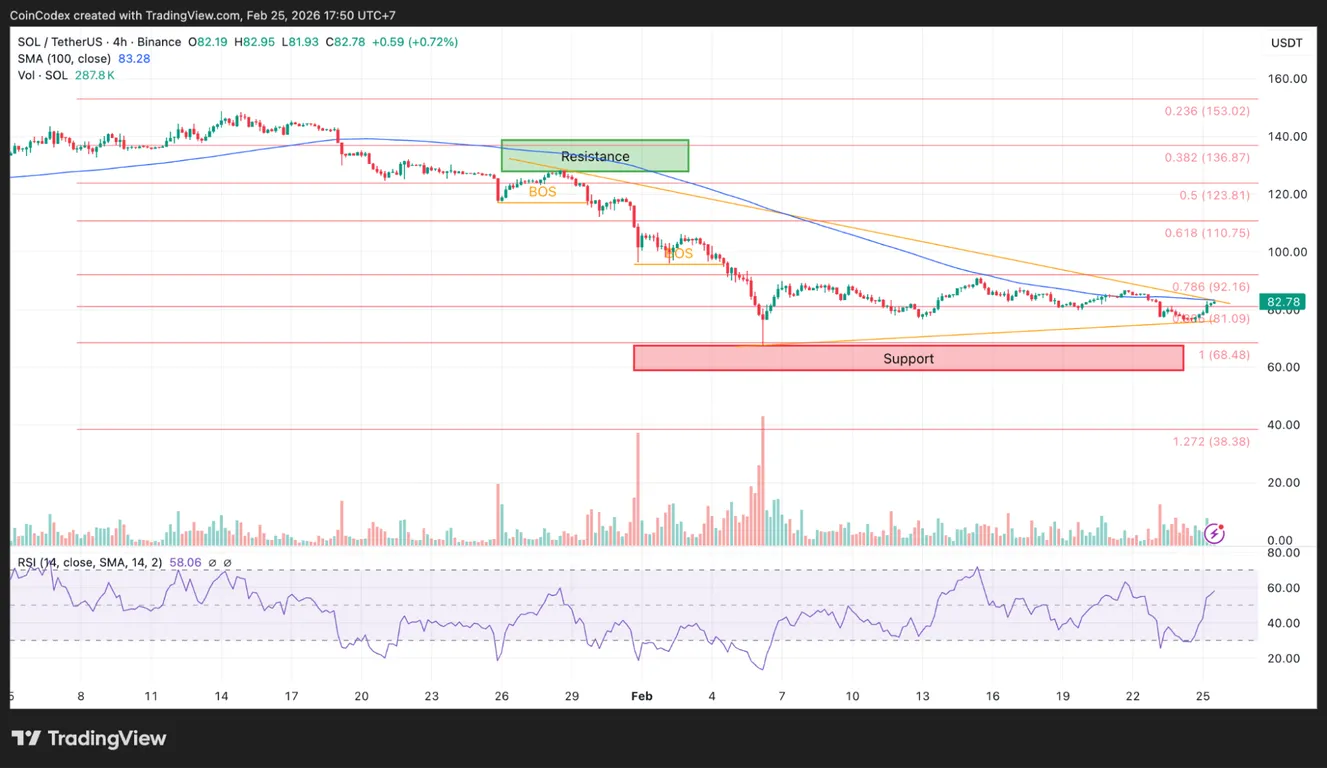Click the SMA value 83.28
The height and width of the screenshot is (768, 1327).
tap(134, 59)
